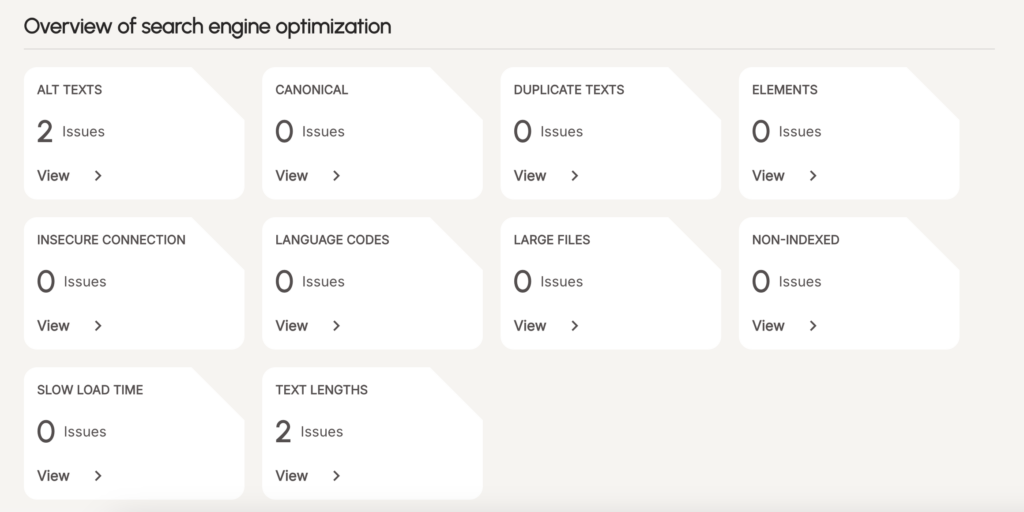Select the CANONICAL card title
1024x512 pixels.
(x=312, y=89)
